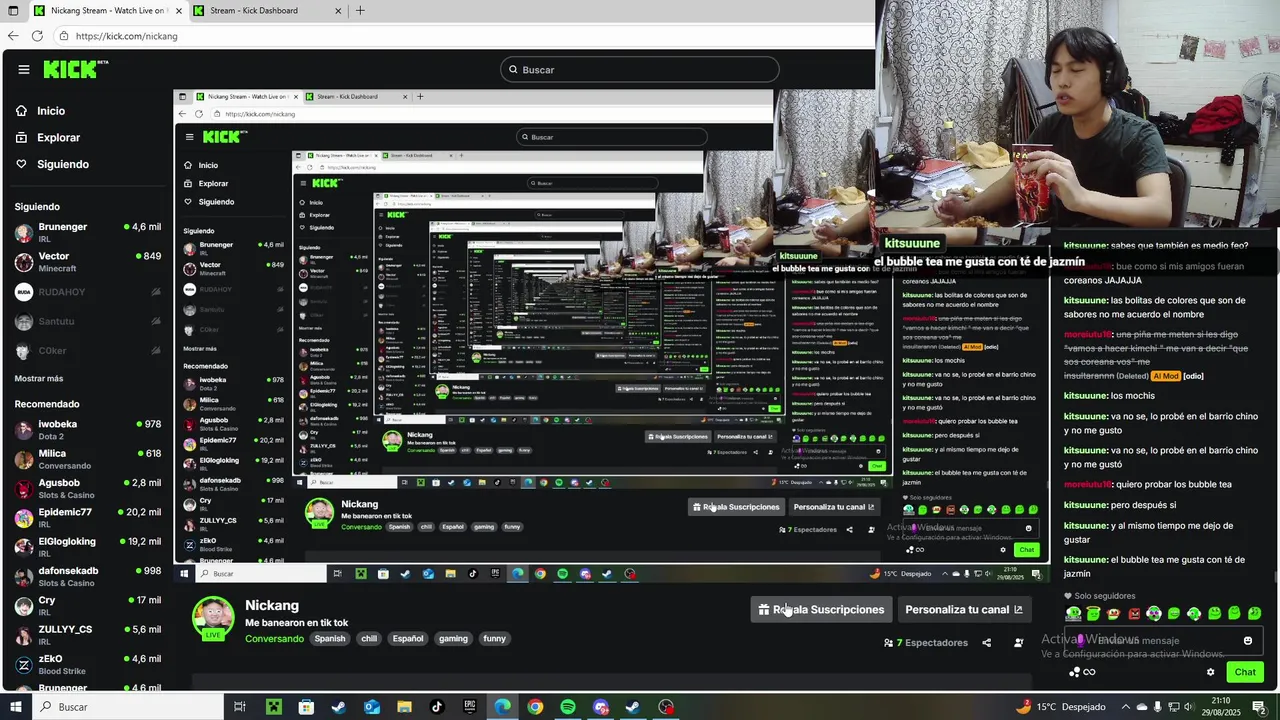Image resolution: width=1280 pixels, height=720 pixels.
Task: Open Outlook from the taskbar
Action: pos(371,707)
